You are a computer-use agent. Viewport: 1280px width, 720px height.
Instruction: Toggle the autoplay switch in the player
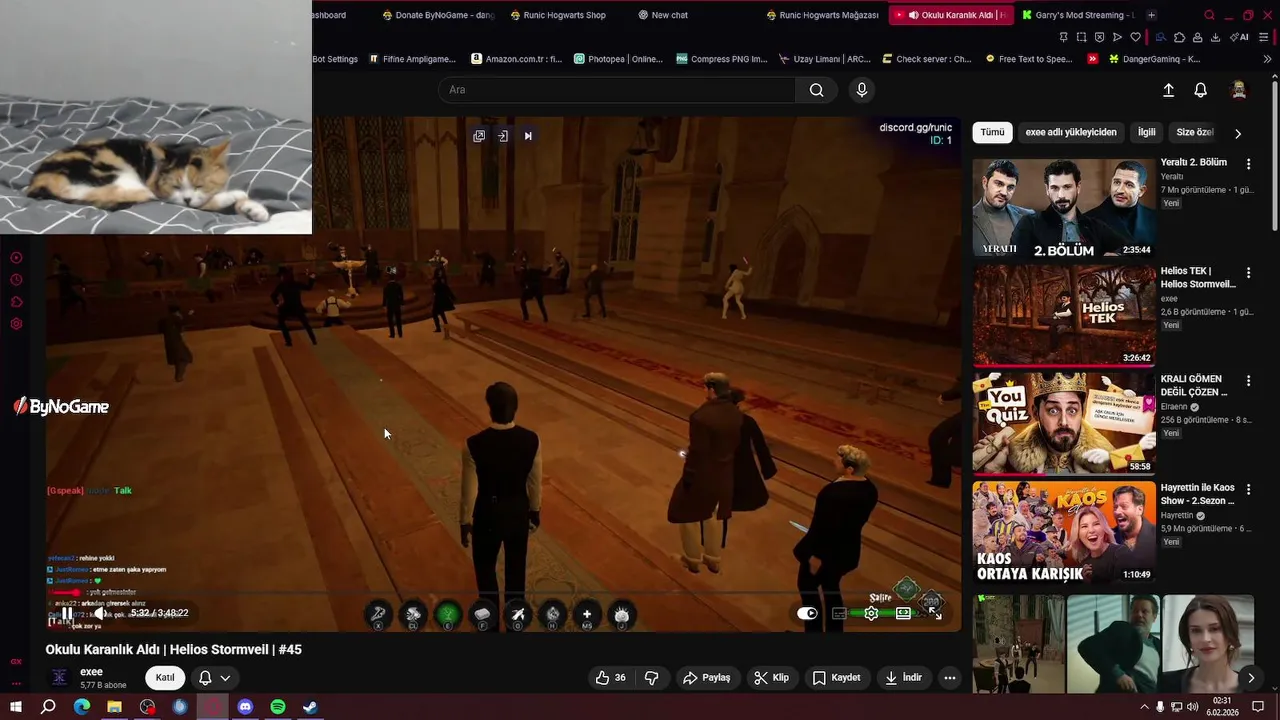[x=807, y=613]
